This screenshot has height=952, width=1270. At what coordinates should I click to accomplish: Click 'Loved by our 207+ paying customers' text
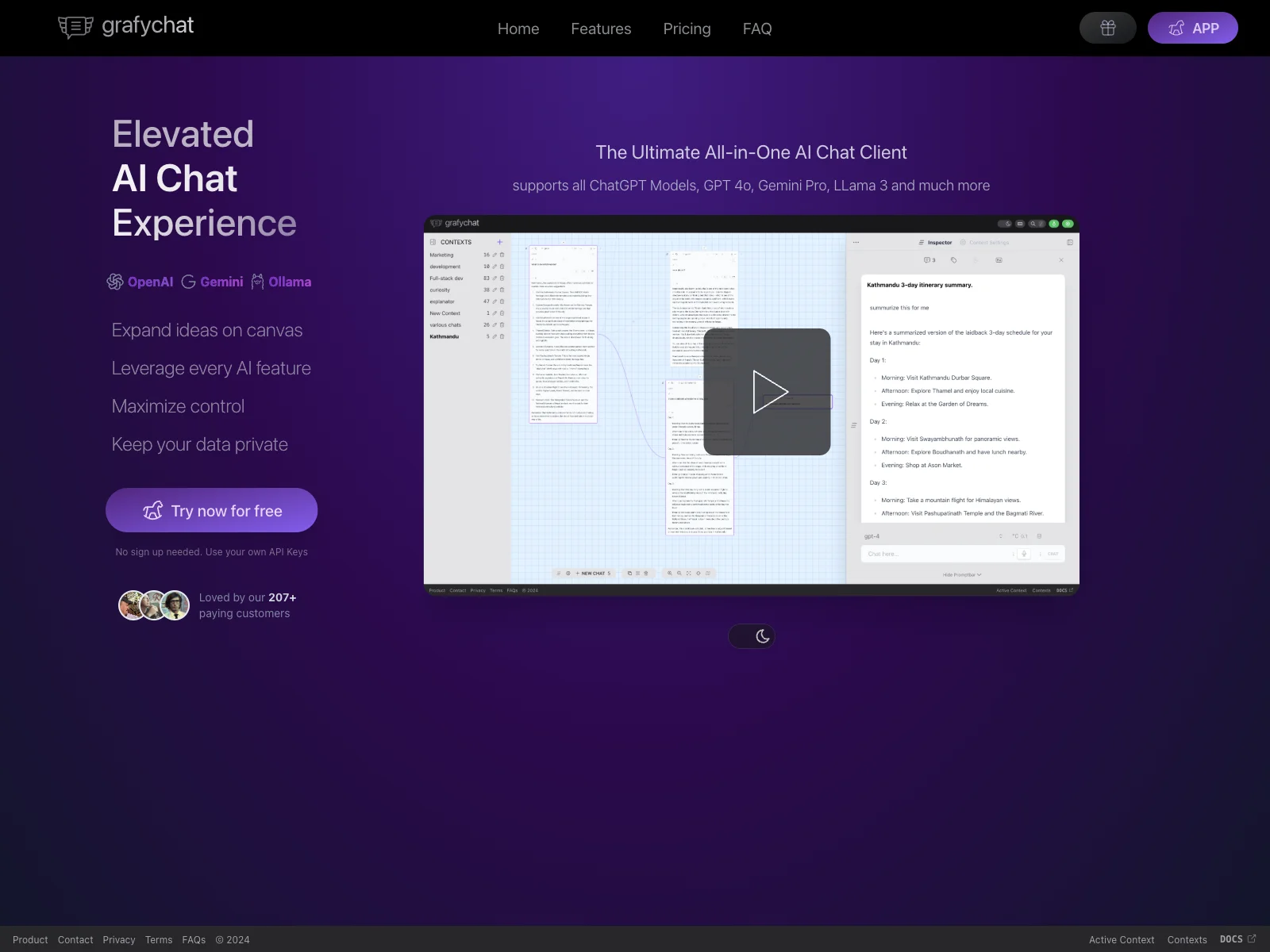click(248, 605)
